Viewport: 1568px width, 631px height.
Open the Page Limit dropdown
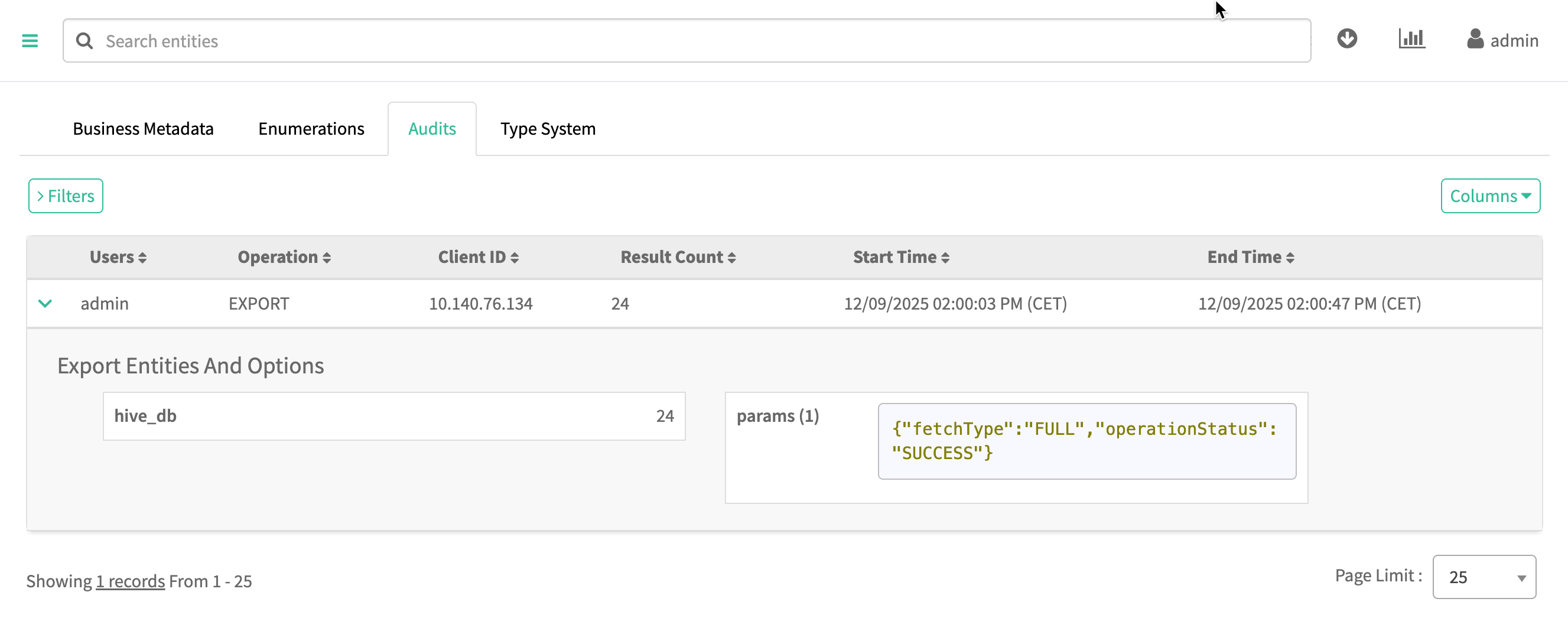click(1484, 577)
